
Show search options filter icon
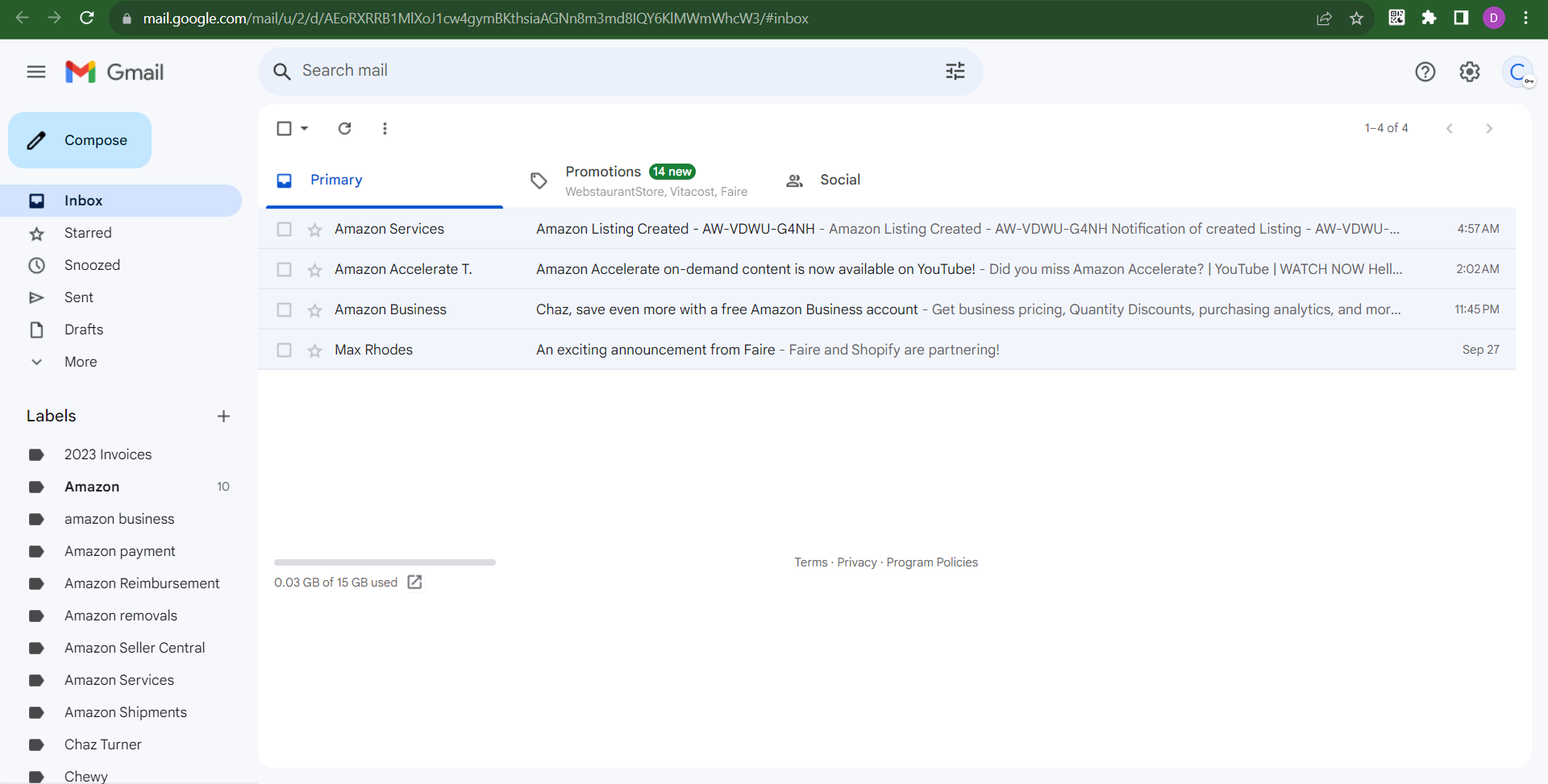point(955,71)
